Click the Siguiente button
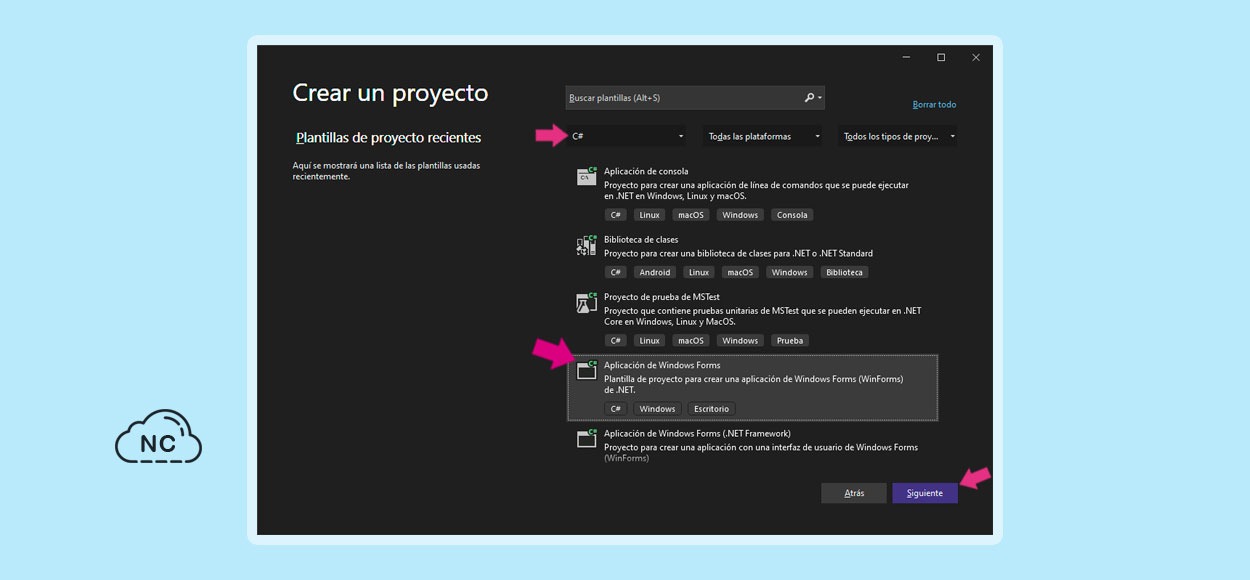Viewport: 1250px width, 580px height. tap(925, 493)
